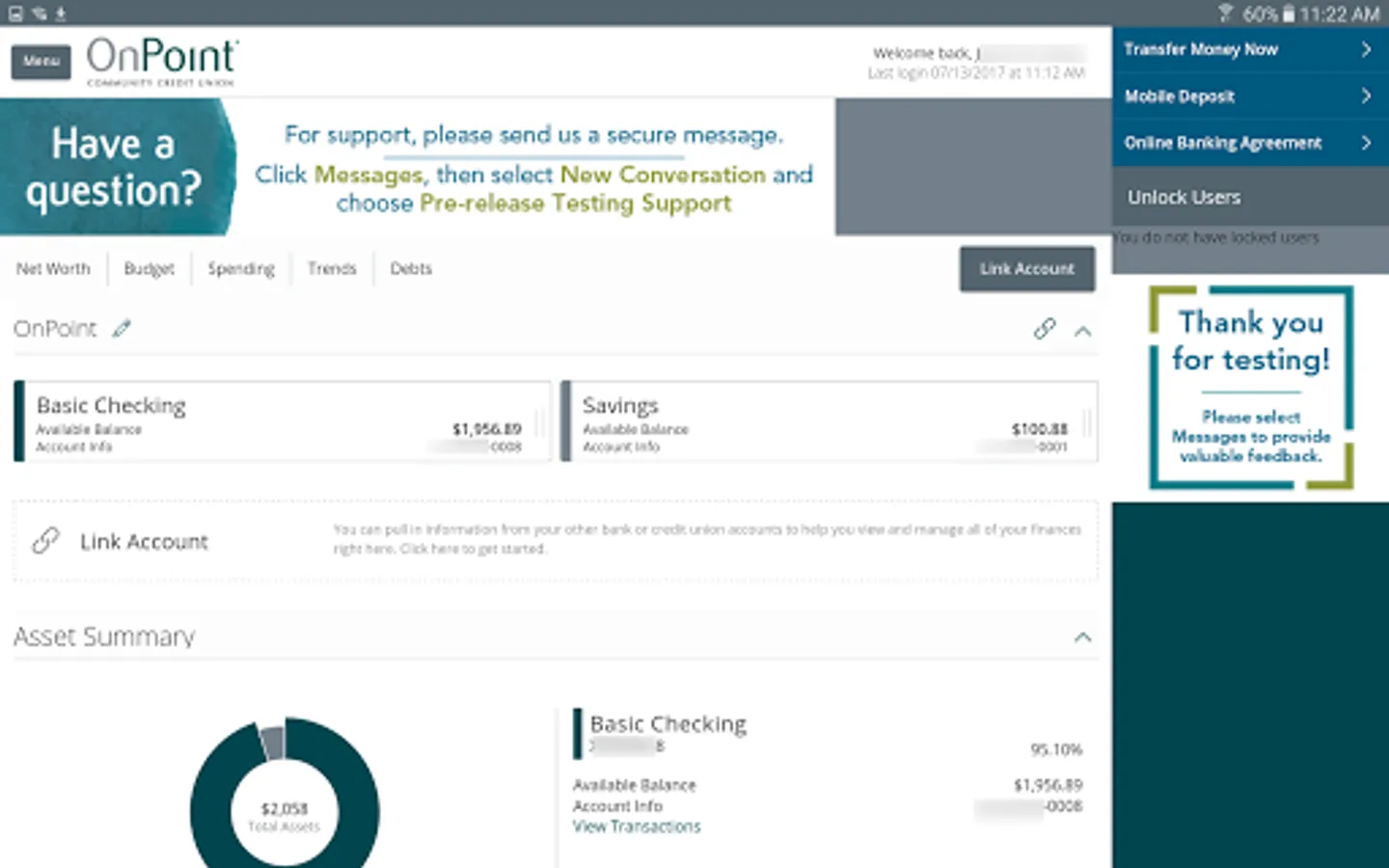Screen dimensions: 1389x868
Task: Click the drag handle on Savings card
Action: (x=1087, y=421)
